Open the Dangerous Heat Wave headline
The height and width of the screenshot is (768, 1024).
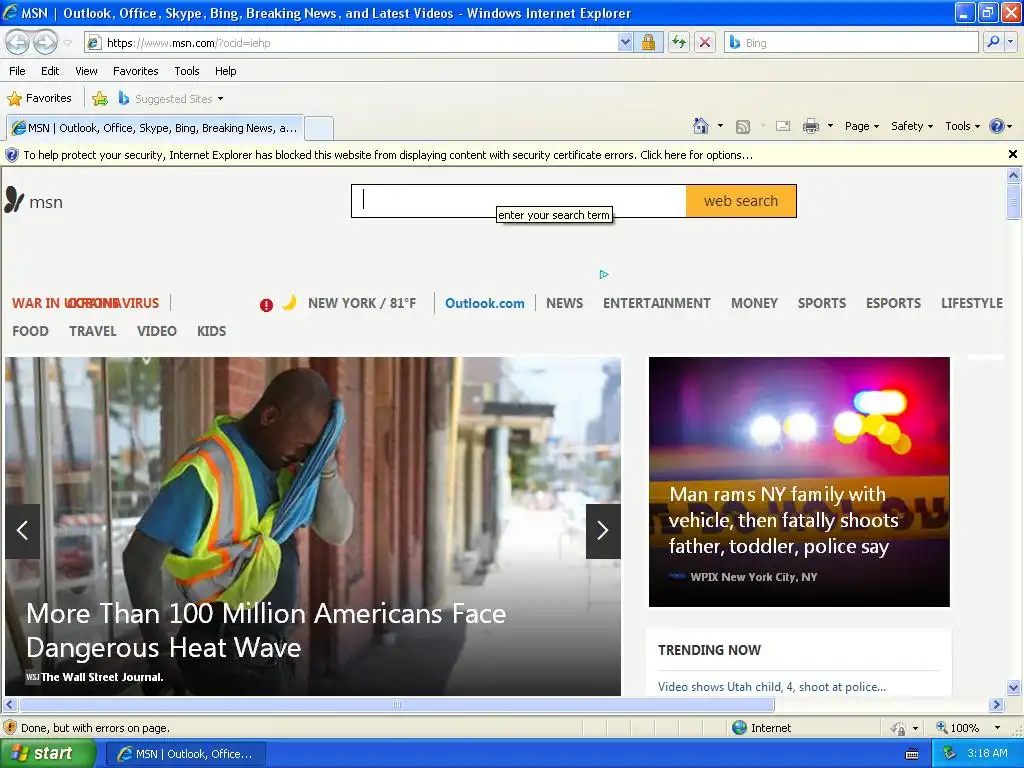pos(266,630)
